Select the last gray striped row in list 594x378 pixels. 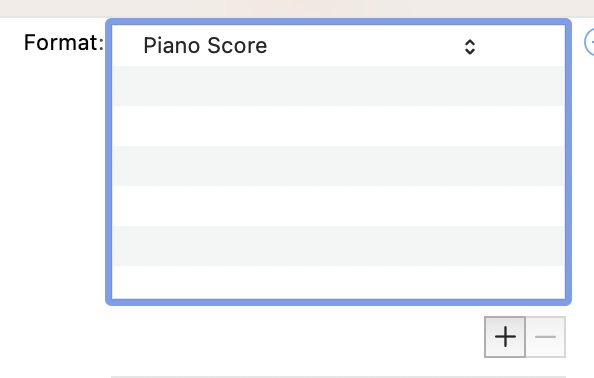tap(338, 246)
